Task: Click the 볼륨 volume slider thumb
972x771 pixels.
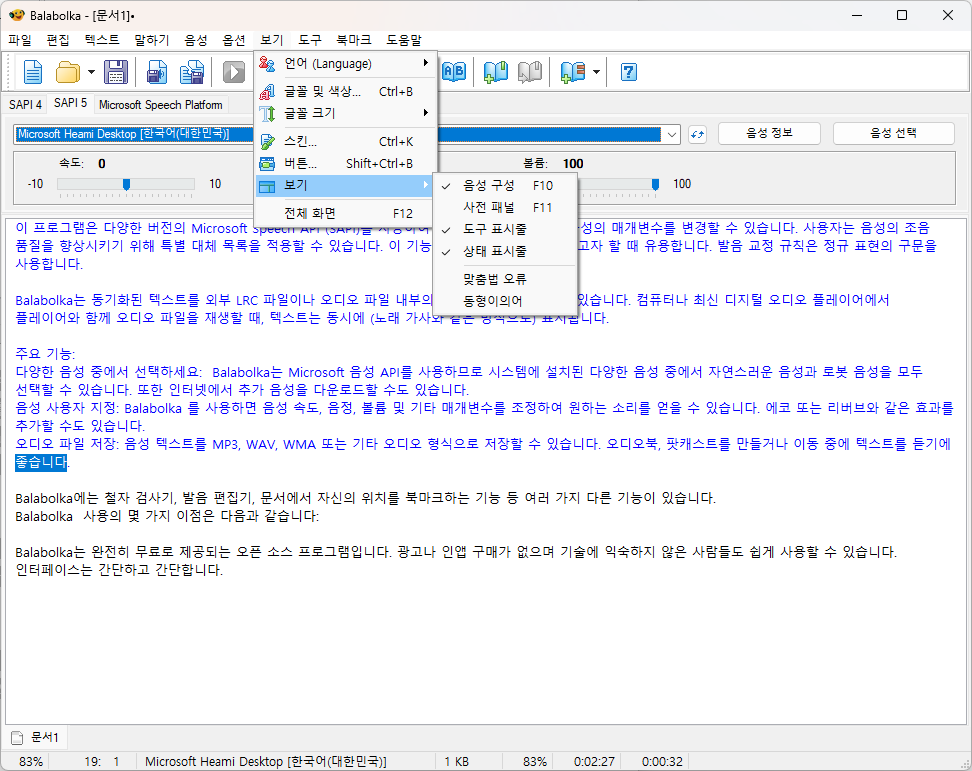Action: tap(655, 184)
